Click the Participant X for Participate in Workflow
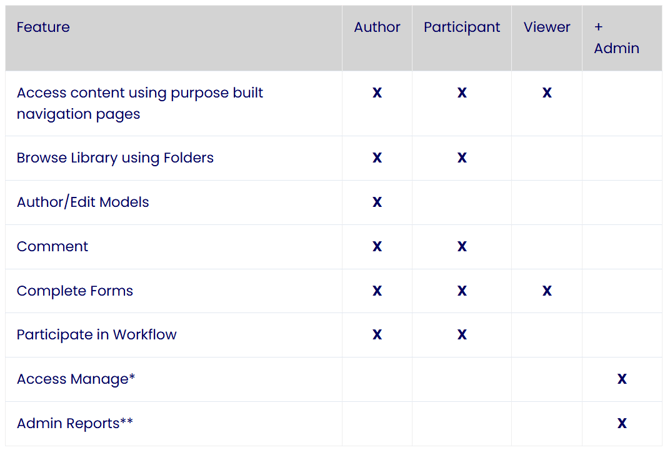The height and width of the screenshot is (450, 670). [462, 335]
